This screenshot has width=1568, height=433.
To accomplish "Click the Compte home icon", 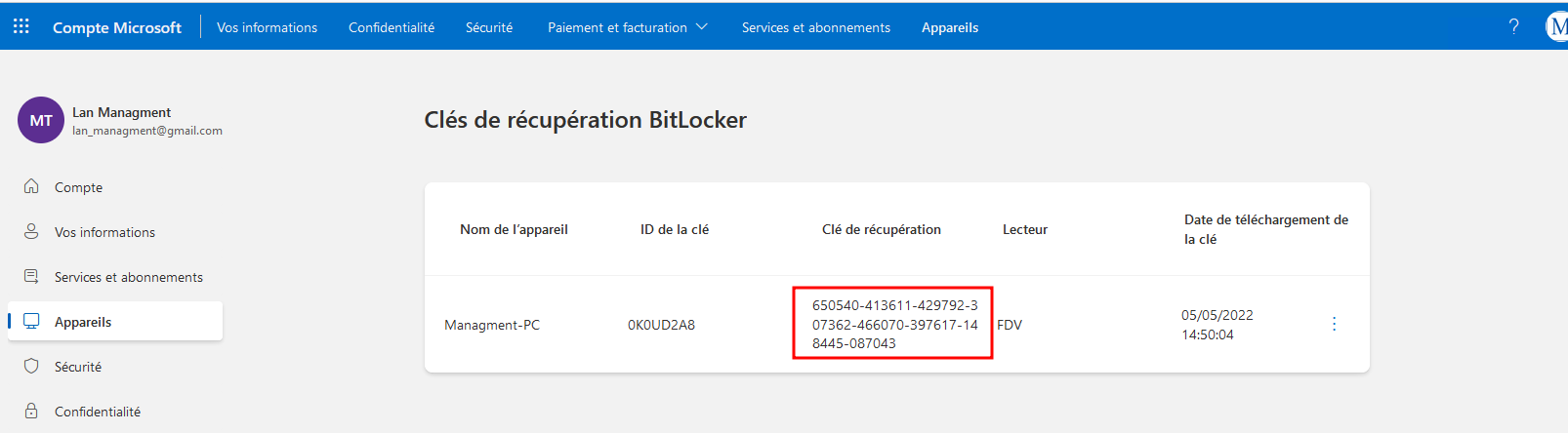I will click(31, 186).
